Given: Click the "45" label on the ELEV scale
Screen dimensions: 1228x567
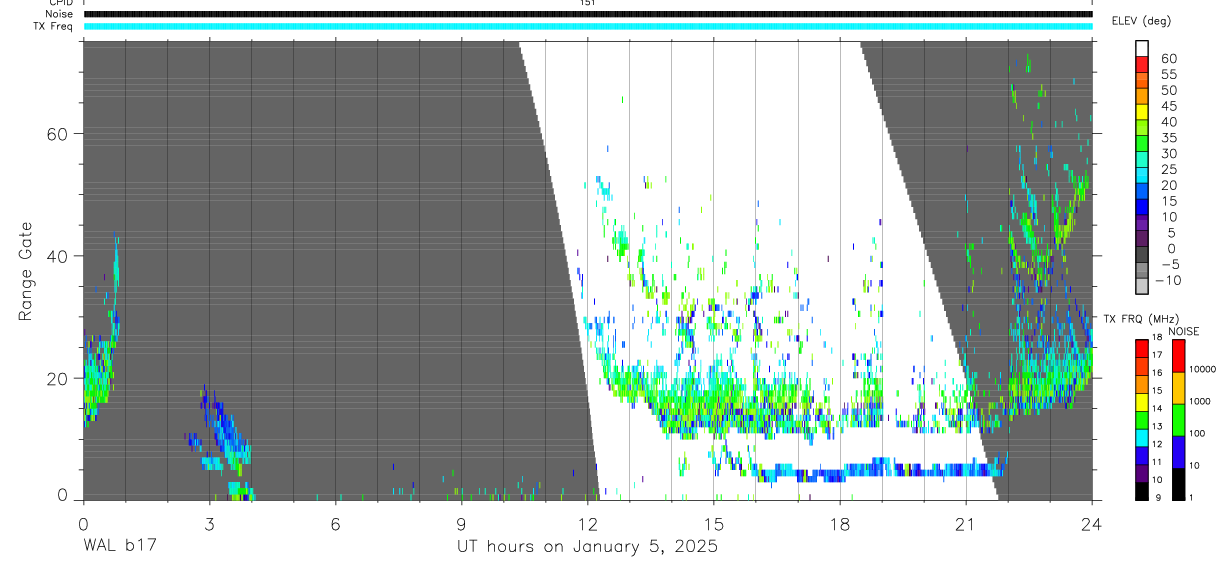Looking at the screenshot, I should pyautogui.click(x=1169, y=106).
